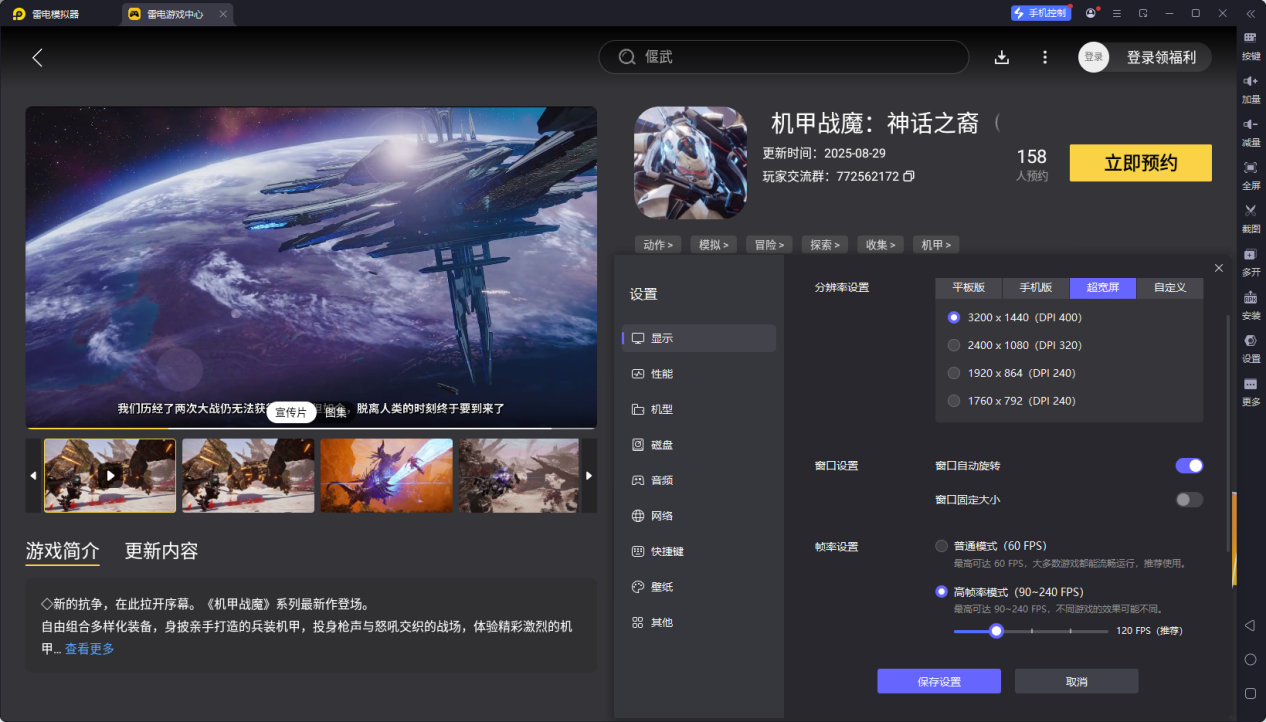Open the 探索 genre tag
The image size is (1266, 722).
click(x=825, y=244)
